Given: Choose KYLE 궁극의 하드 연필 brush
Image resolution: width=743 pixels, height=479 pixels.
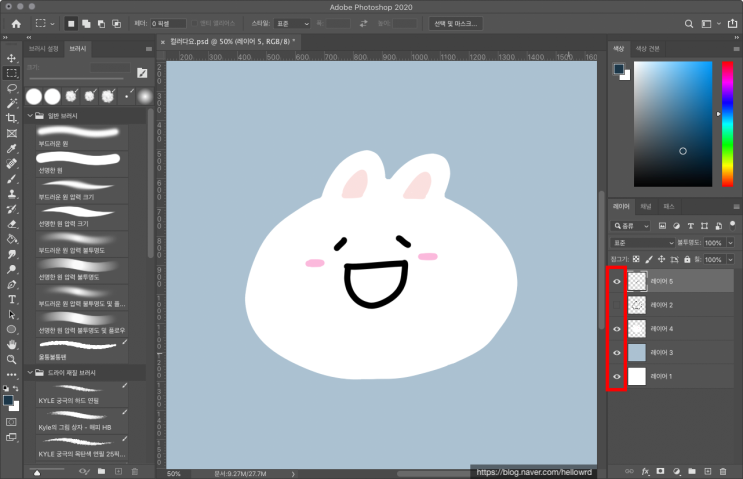Looking at the screenshot, I should pos(82,394).
